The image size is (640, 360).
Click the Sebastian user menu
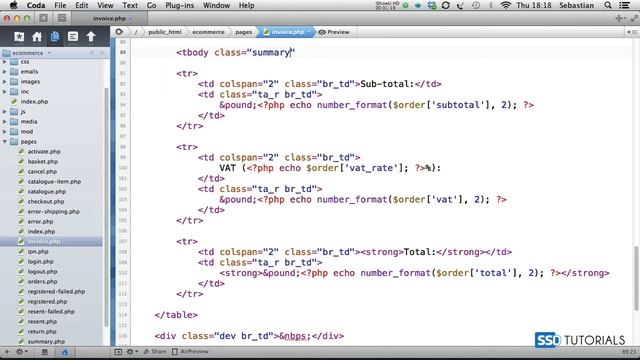tap(576, 5)
